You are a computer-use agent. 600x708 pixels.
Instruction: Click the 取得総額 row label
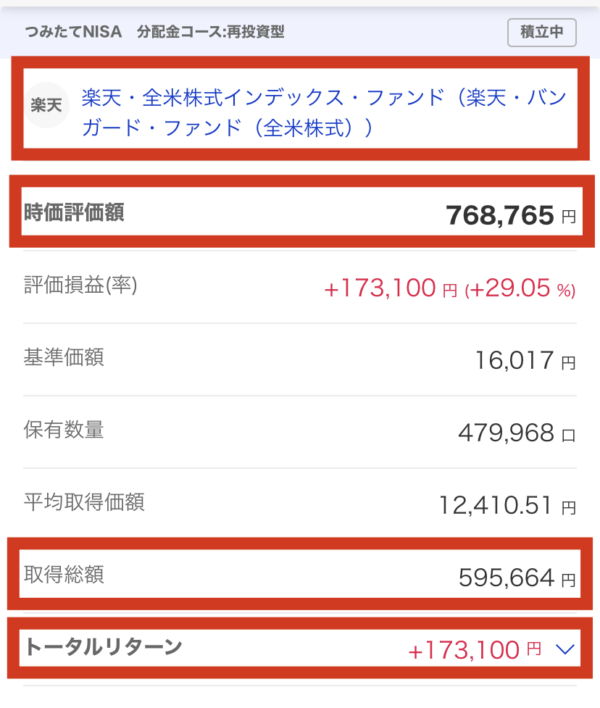click(x=64, y=575)
